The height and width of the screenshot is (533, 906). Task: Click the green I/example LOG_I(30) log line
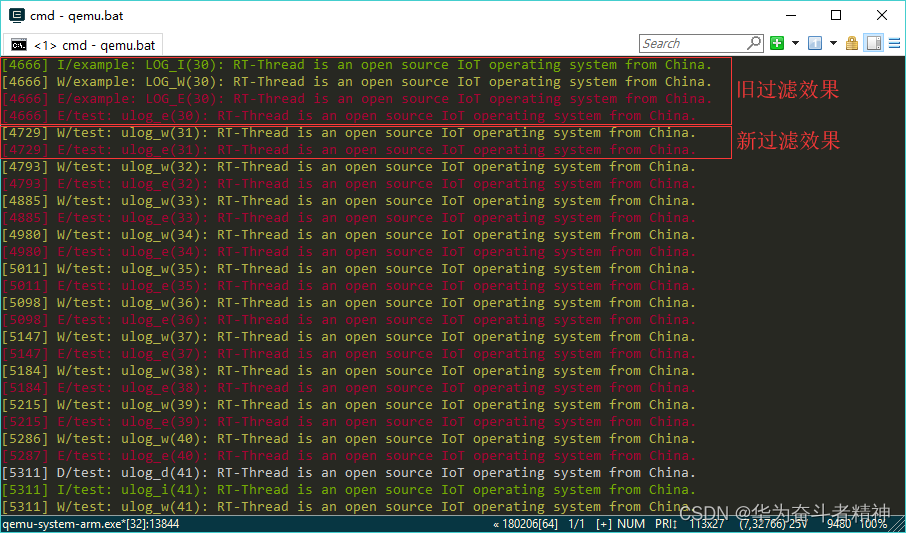tap(357, 65)
